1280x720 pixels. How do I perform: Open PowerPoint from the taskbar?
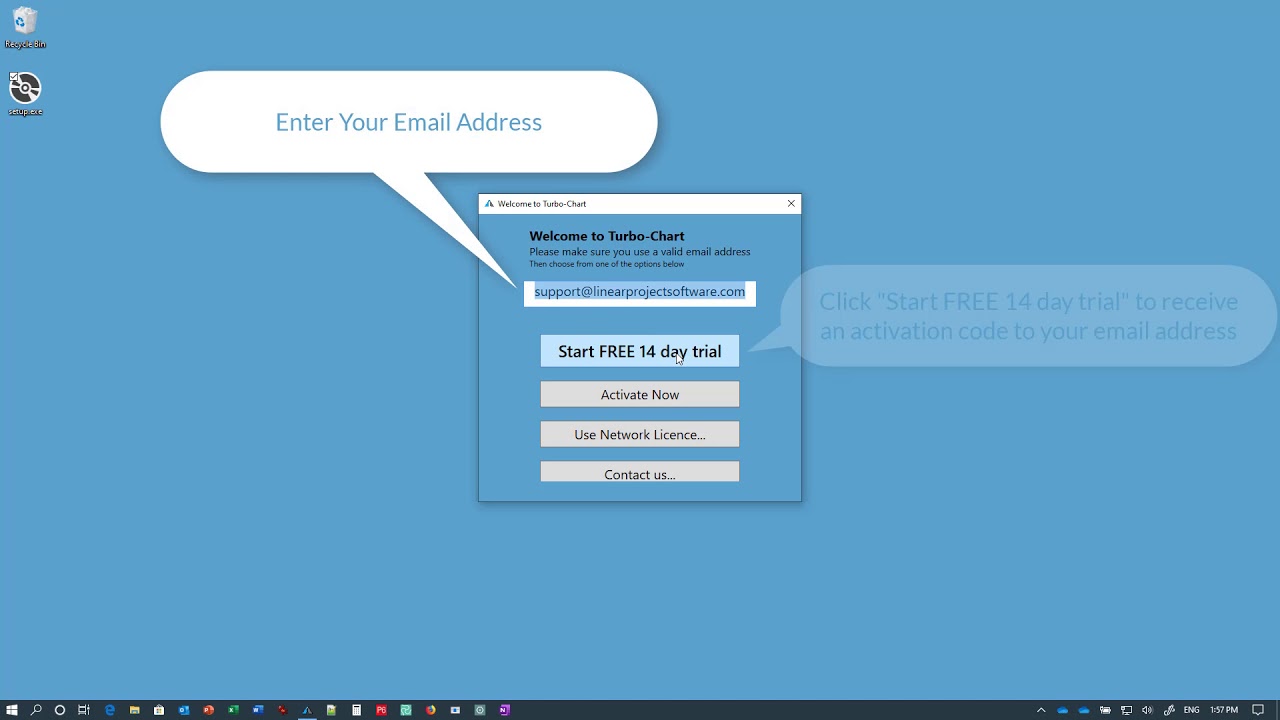coord(208,710)
